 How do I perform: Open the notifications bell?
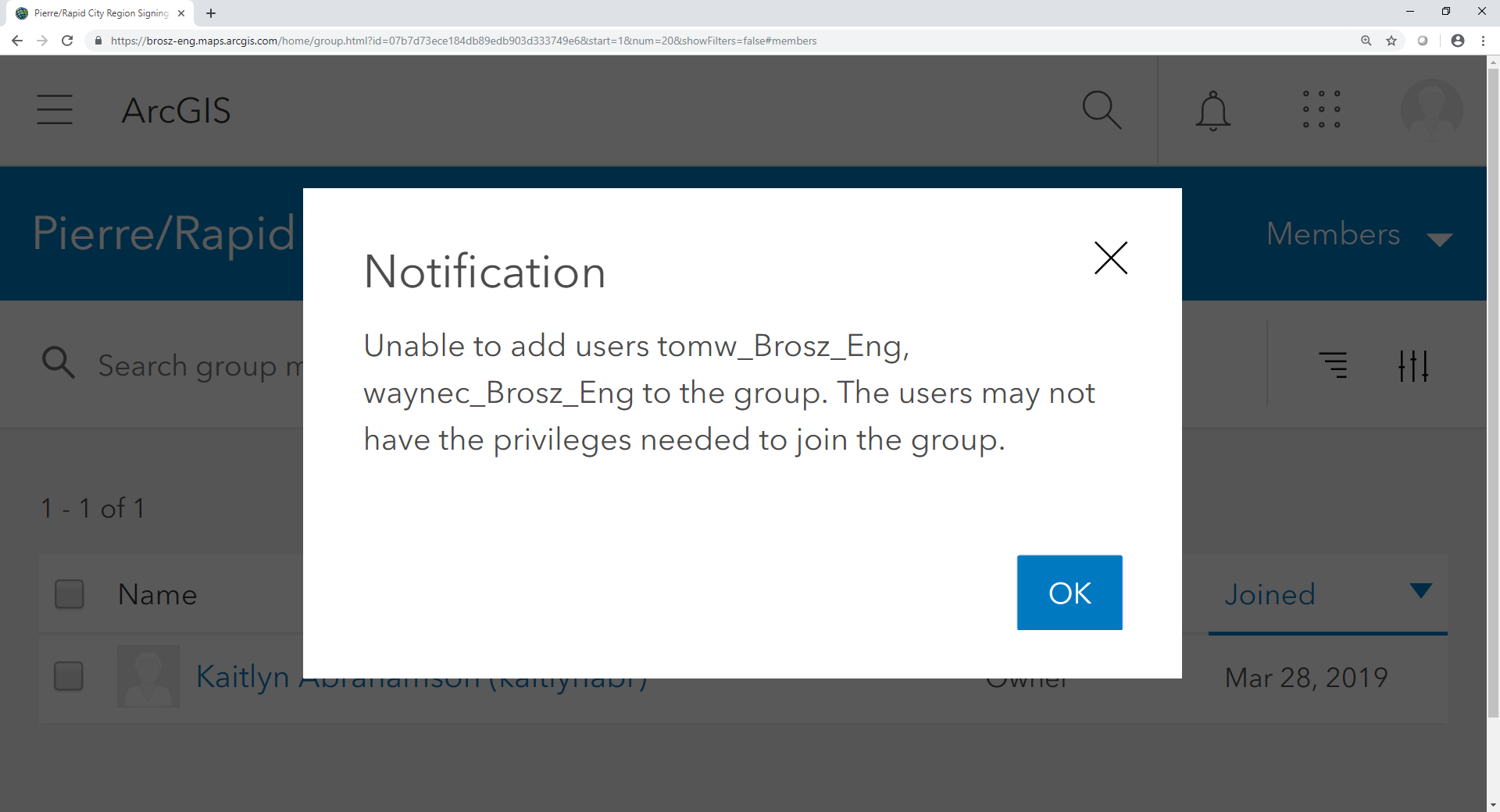click(x=1212, y=110)
